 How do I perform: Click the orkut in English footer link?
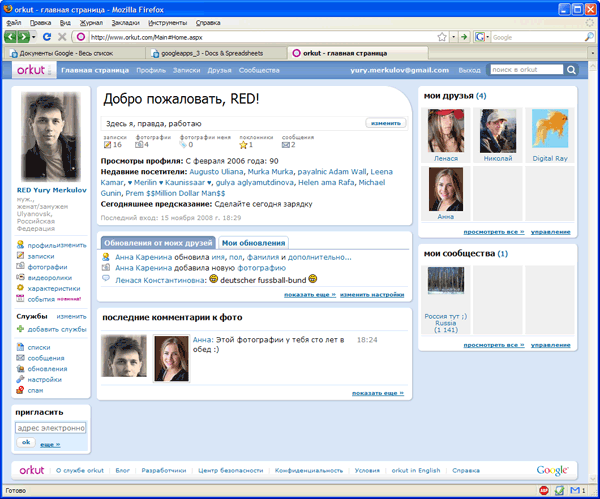point(416,470)
